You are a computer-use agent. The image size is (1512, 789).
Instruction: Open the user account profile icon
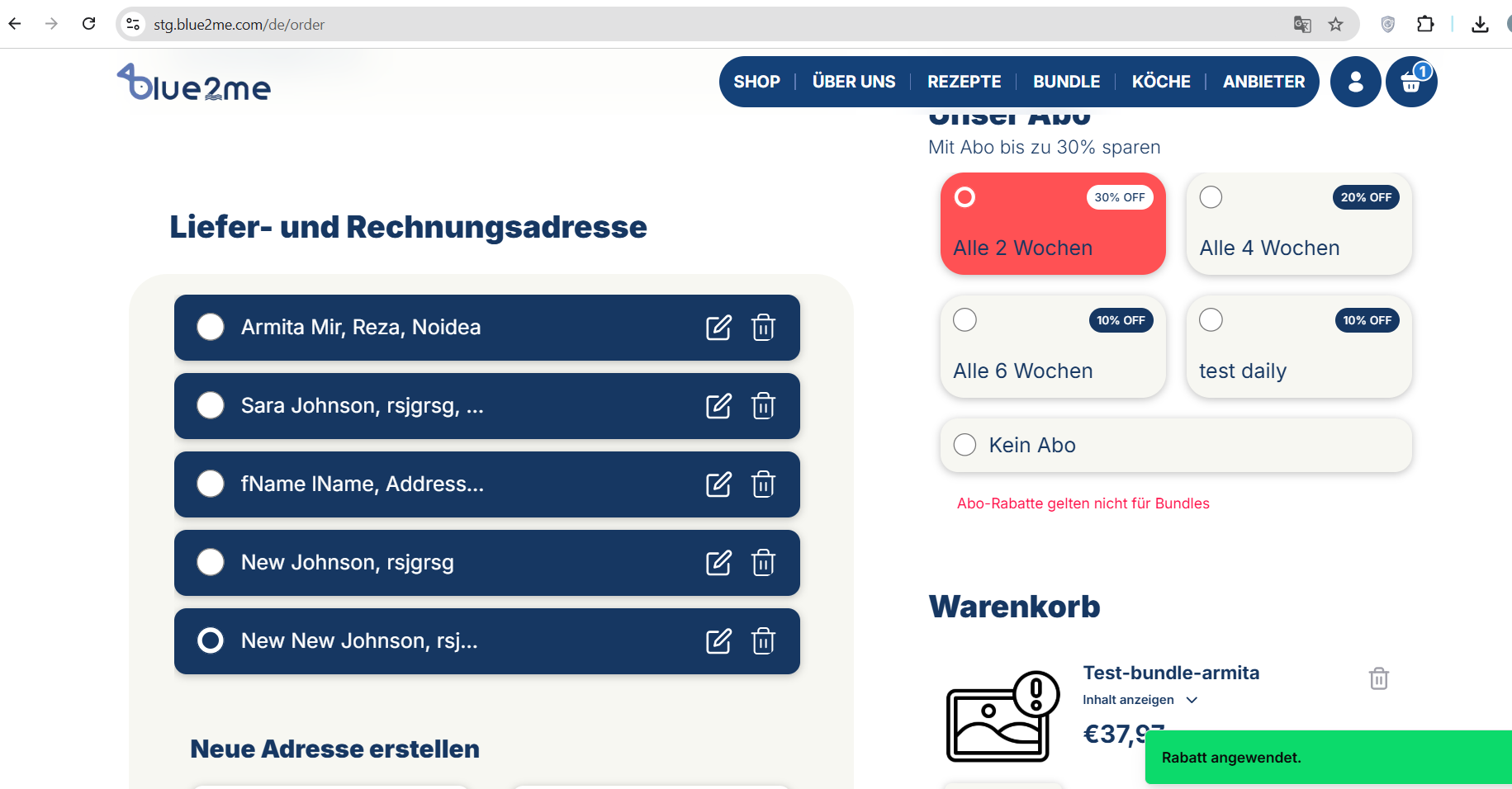1354,82
